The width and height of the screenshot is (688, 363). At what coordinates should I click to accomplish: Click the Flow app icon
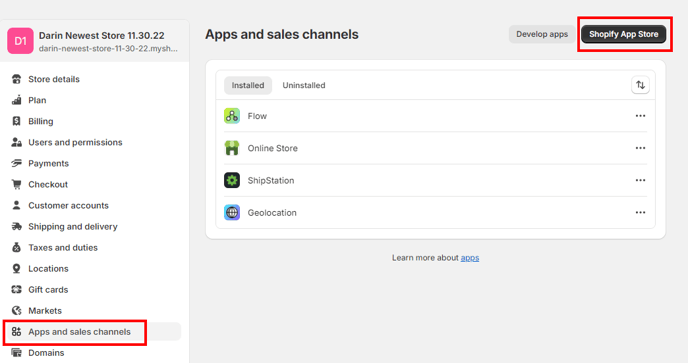pyautogui.click(x=232, y=116)
